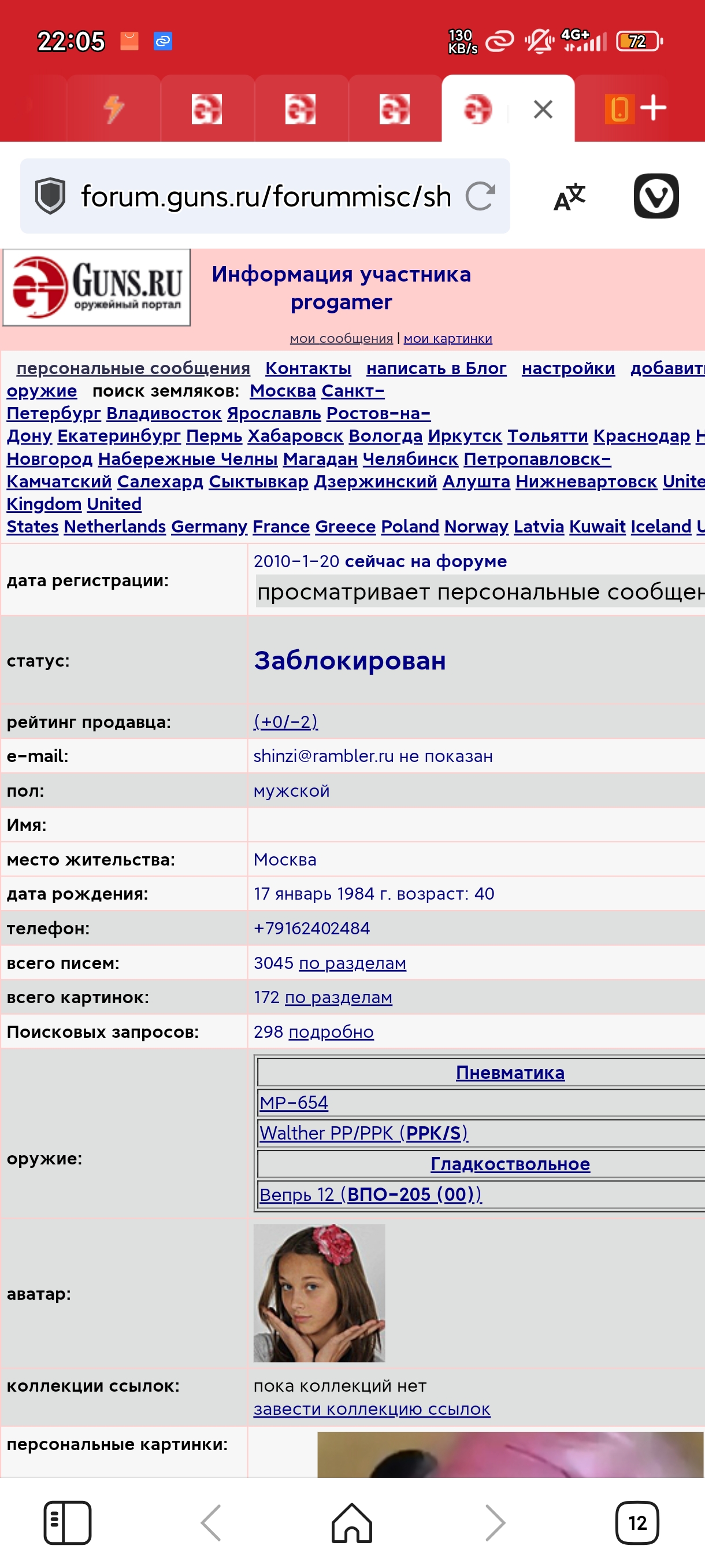Select France country link
705x1568 pixels.
[x=281, y=527]
